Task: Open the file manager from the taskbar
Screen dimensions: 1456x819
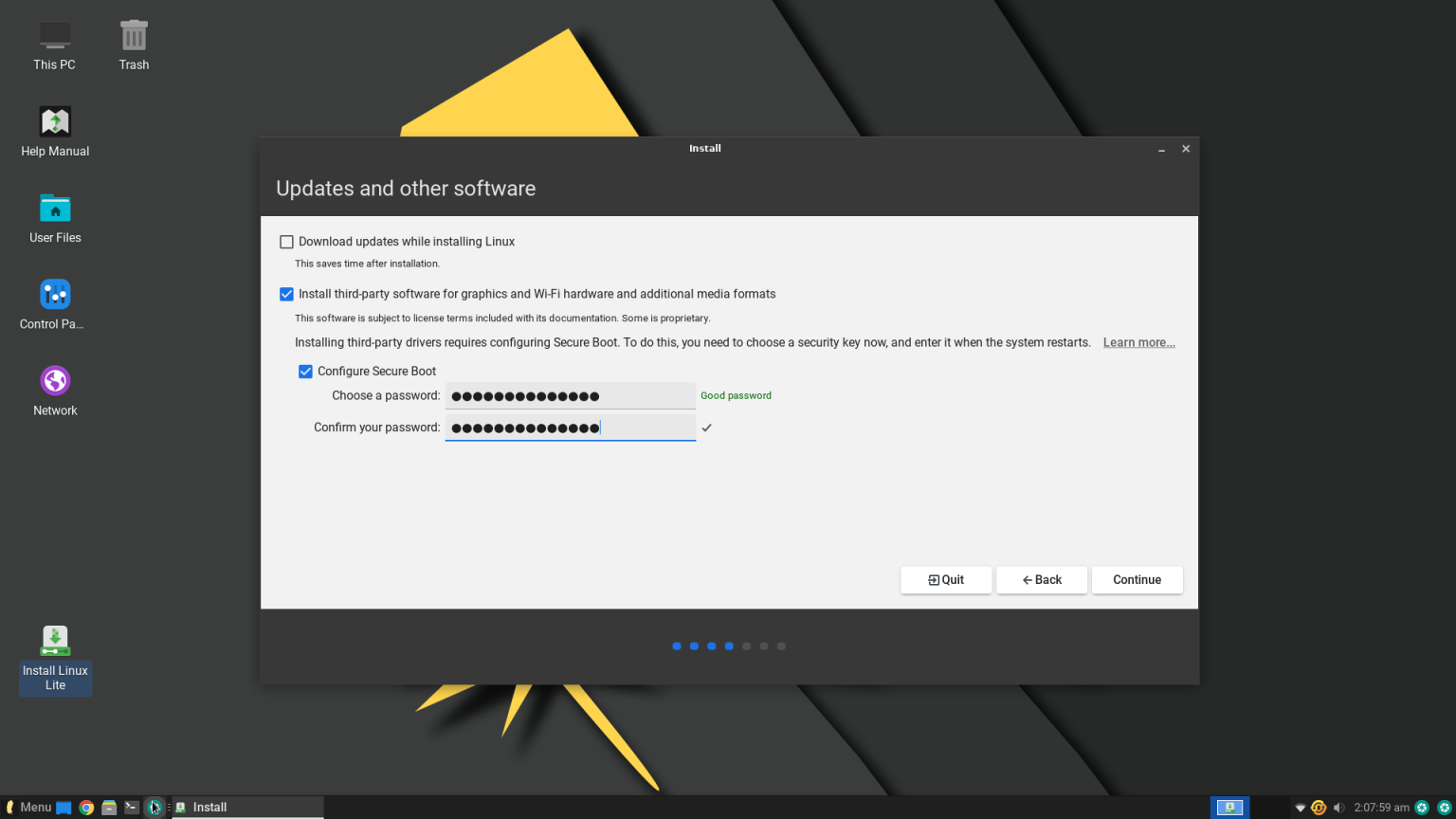Action: tap(108, 807)
